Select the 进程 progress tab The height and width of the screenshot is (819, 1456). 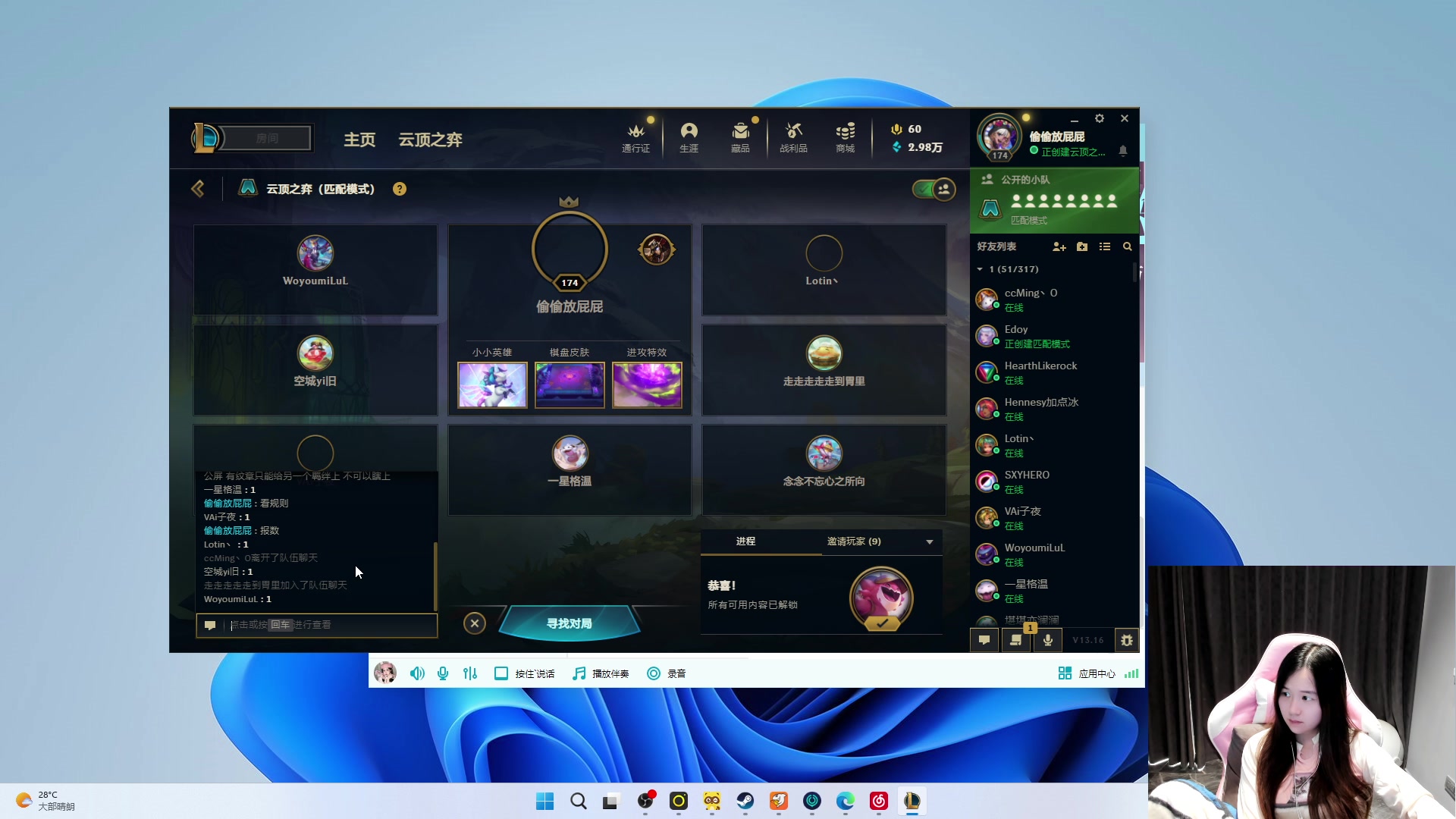[x=745, y=541]
